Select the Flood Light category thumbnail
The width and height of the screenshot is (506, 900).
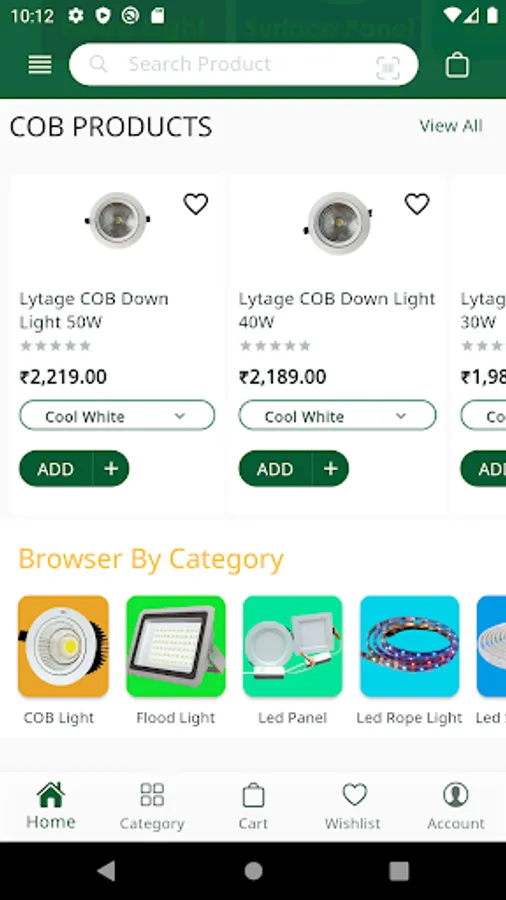point(176,646)
